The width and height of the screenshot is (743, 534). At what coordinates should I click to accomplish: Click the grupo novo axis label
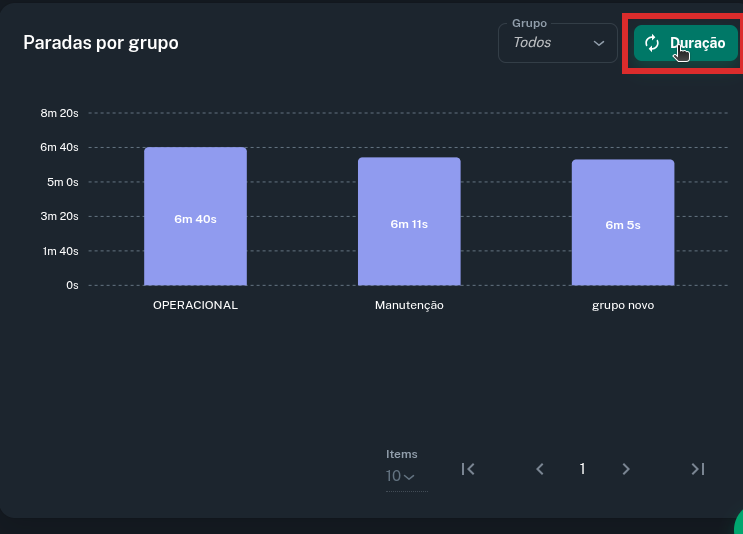(x=623, y=305)
